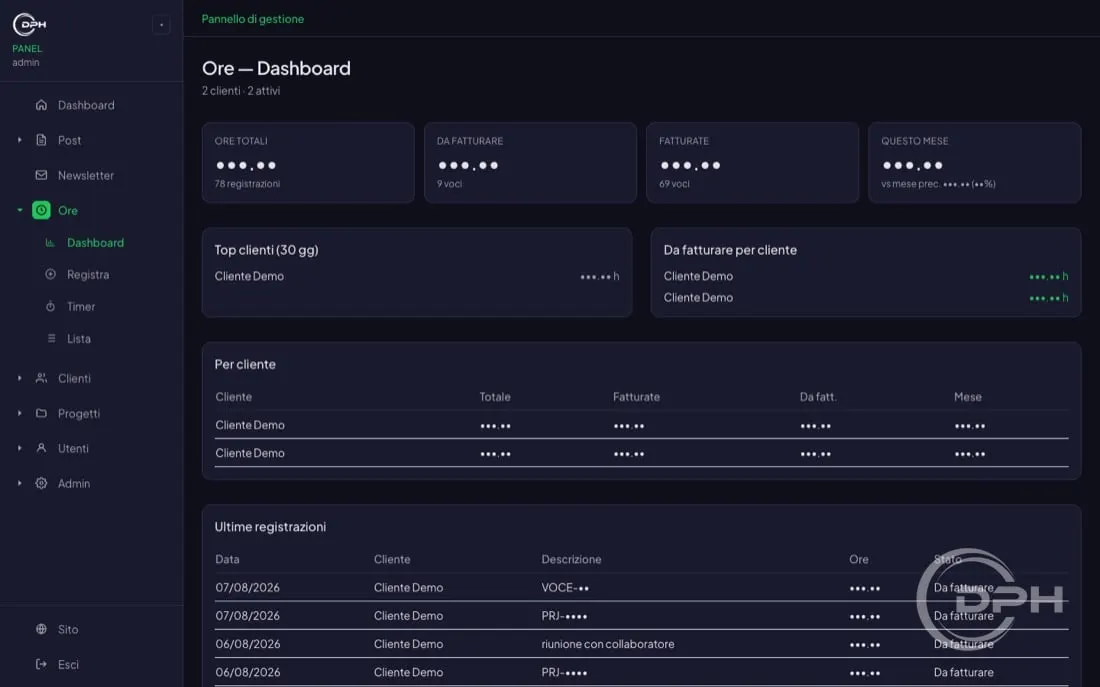
Task: Click the Clienti people icon
Action: point(41,378)
